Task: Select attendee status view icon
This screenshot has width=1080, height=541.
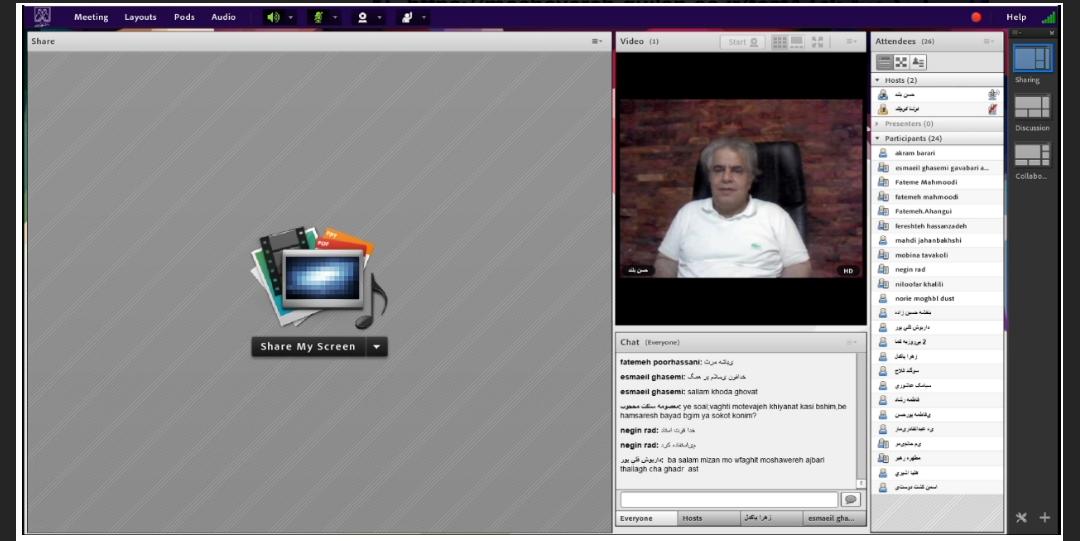Action: click(918, 62)
